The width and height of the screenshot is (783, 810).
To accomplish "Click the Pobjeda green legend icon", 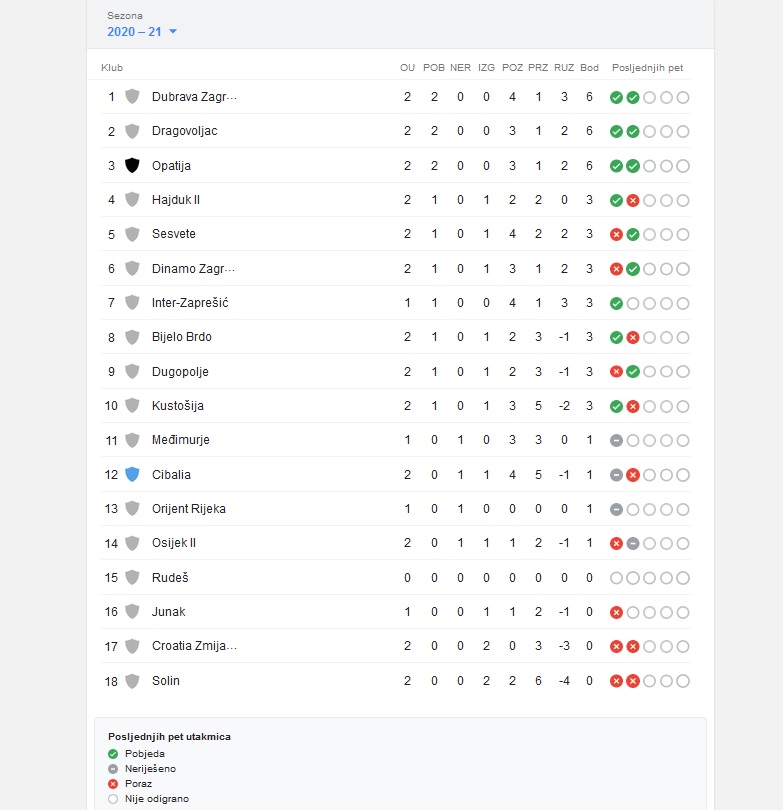I will (113, 753).
